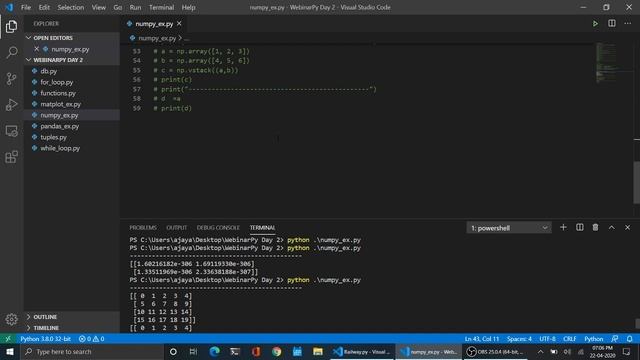
Task: Open the View menu
Action: tap(98, 7)
